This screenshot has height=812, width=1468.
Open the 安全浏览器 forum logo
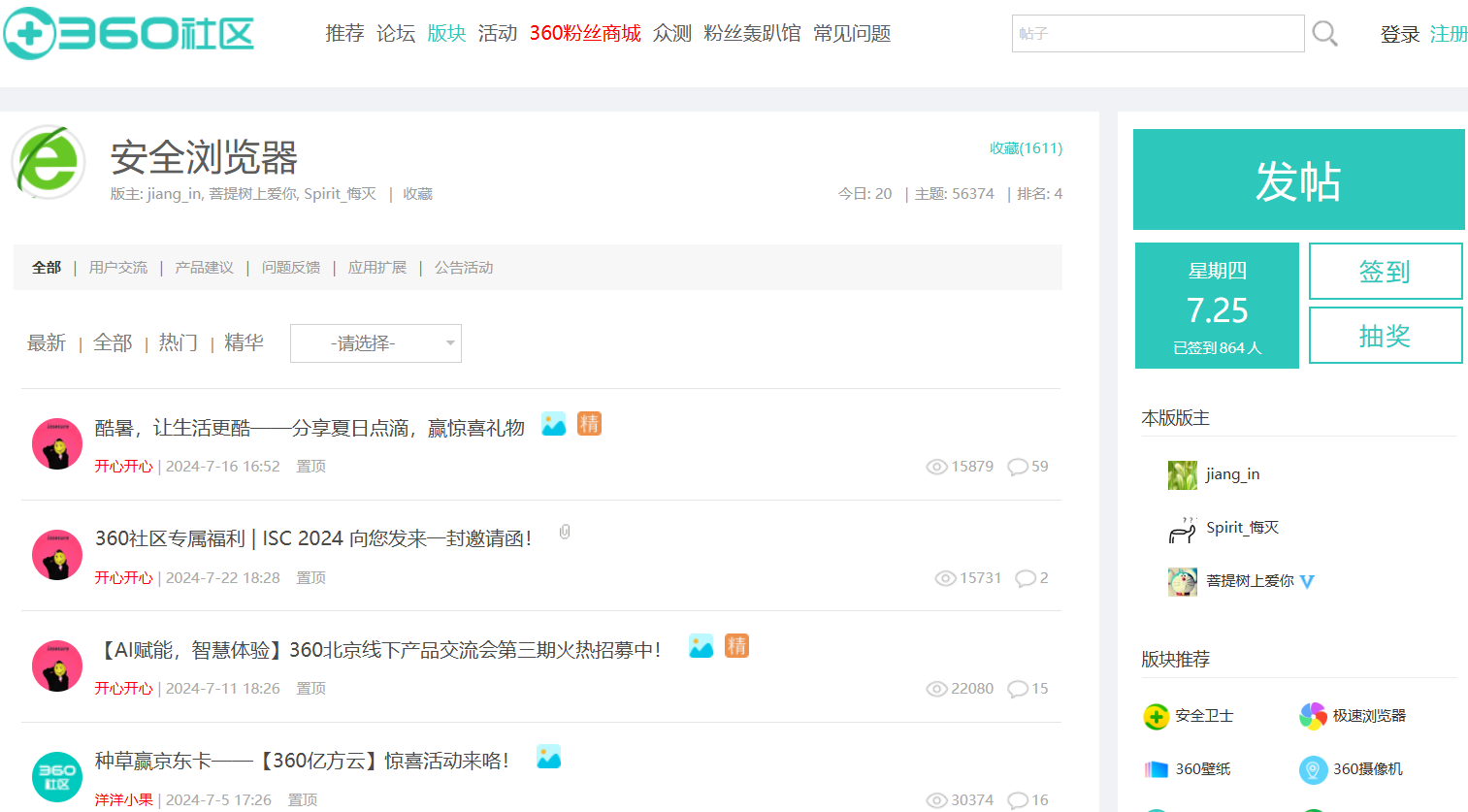click(49, 162)
